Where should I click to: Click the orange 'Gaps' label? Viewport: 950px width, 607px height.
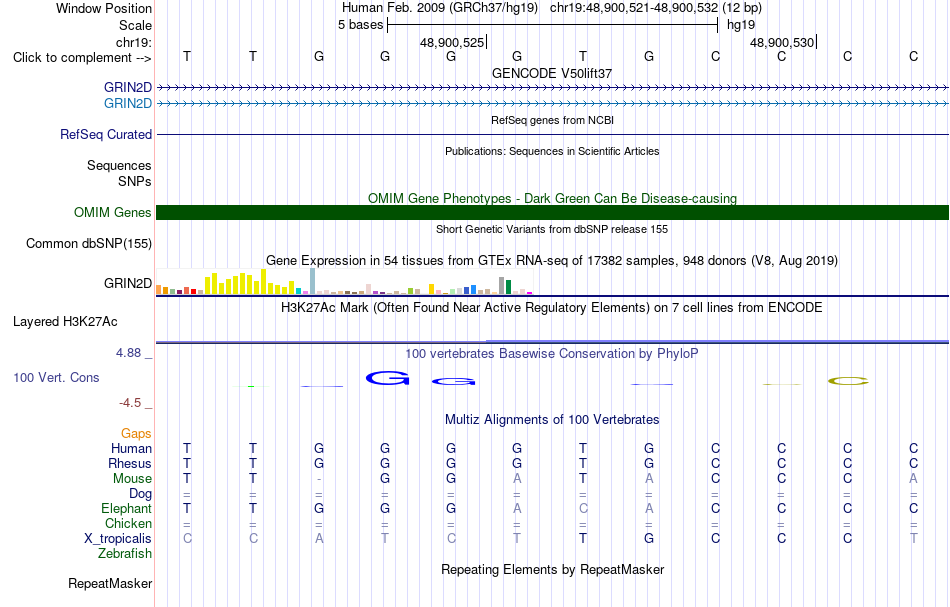click(x=136, y=433)
